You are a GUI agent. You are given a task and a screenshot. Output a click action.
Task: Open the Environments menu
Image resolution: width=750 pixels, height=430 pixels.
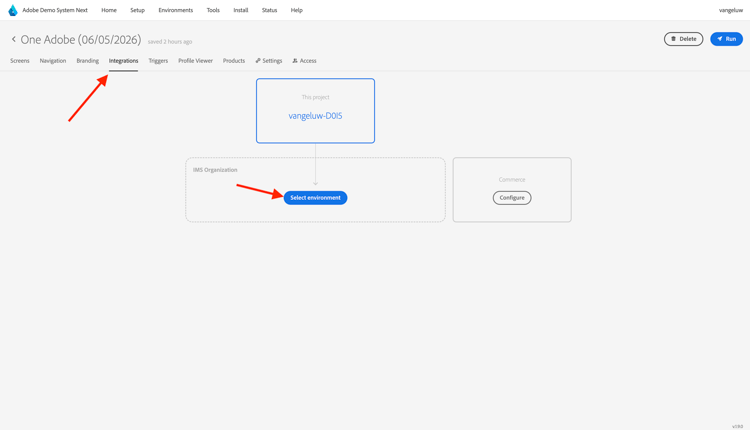[176, 10]
